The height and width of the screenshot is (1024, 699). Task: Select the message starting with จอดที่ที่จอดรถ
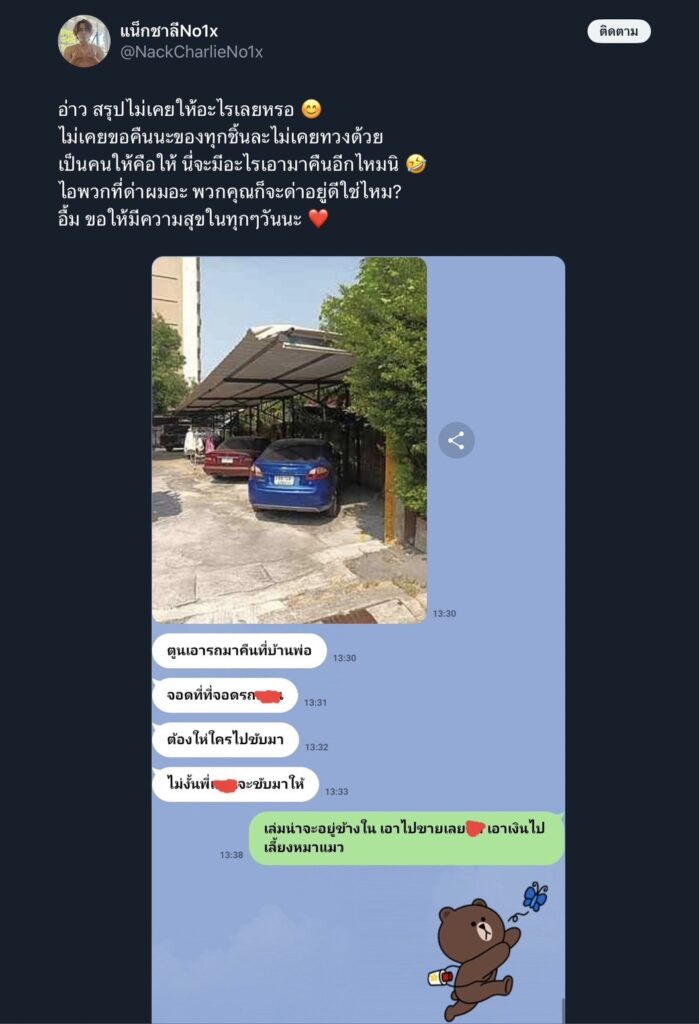click(x=225, y=695)
